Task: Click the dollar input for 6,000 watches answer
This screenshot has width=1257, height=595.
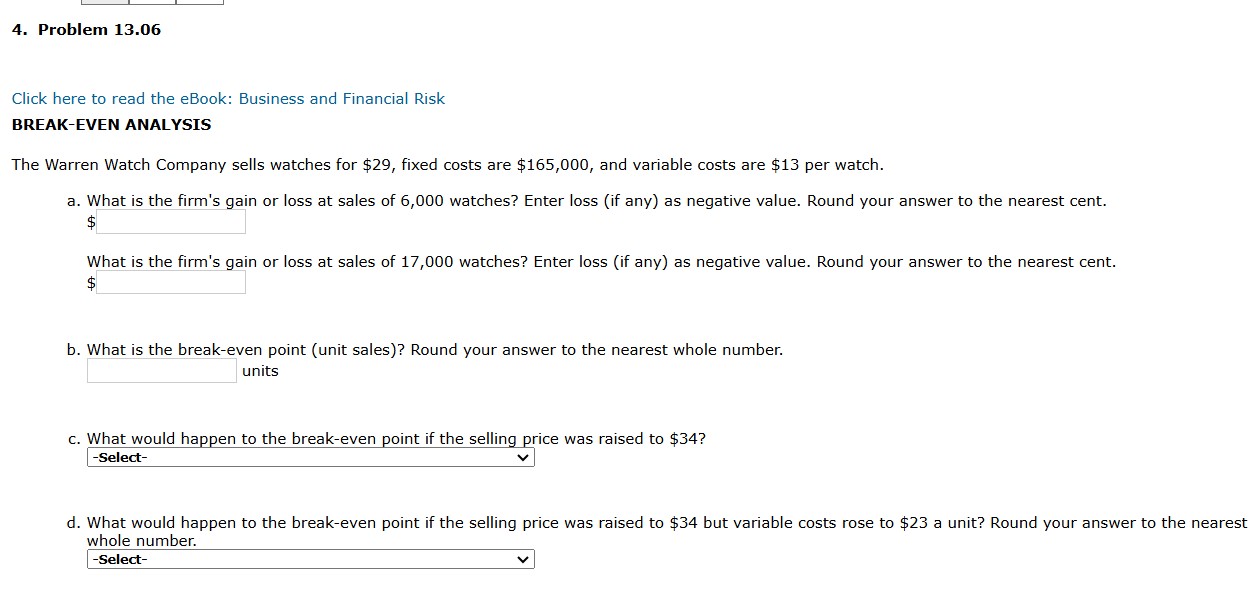Action: pos(170,222)
